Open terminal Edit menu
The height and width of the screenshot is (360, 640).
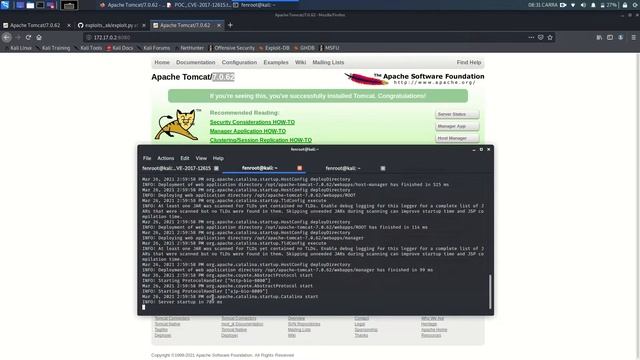tap(185, 158)
